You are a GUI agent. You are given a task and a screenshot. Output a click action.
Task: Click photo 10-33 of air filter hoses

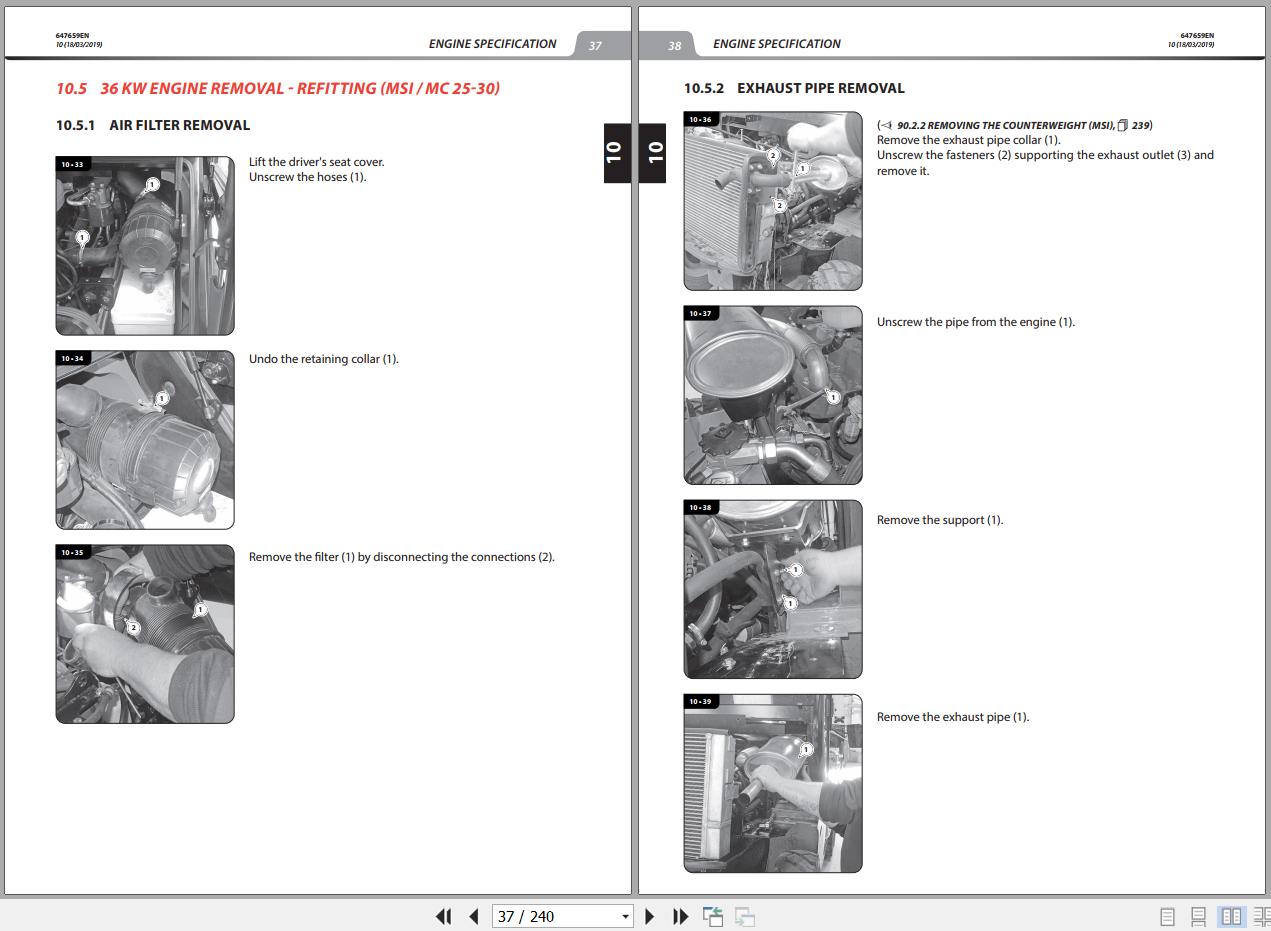(x=145, y=245)
